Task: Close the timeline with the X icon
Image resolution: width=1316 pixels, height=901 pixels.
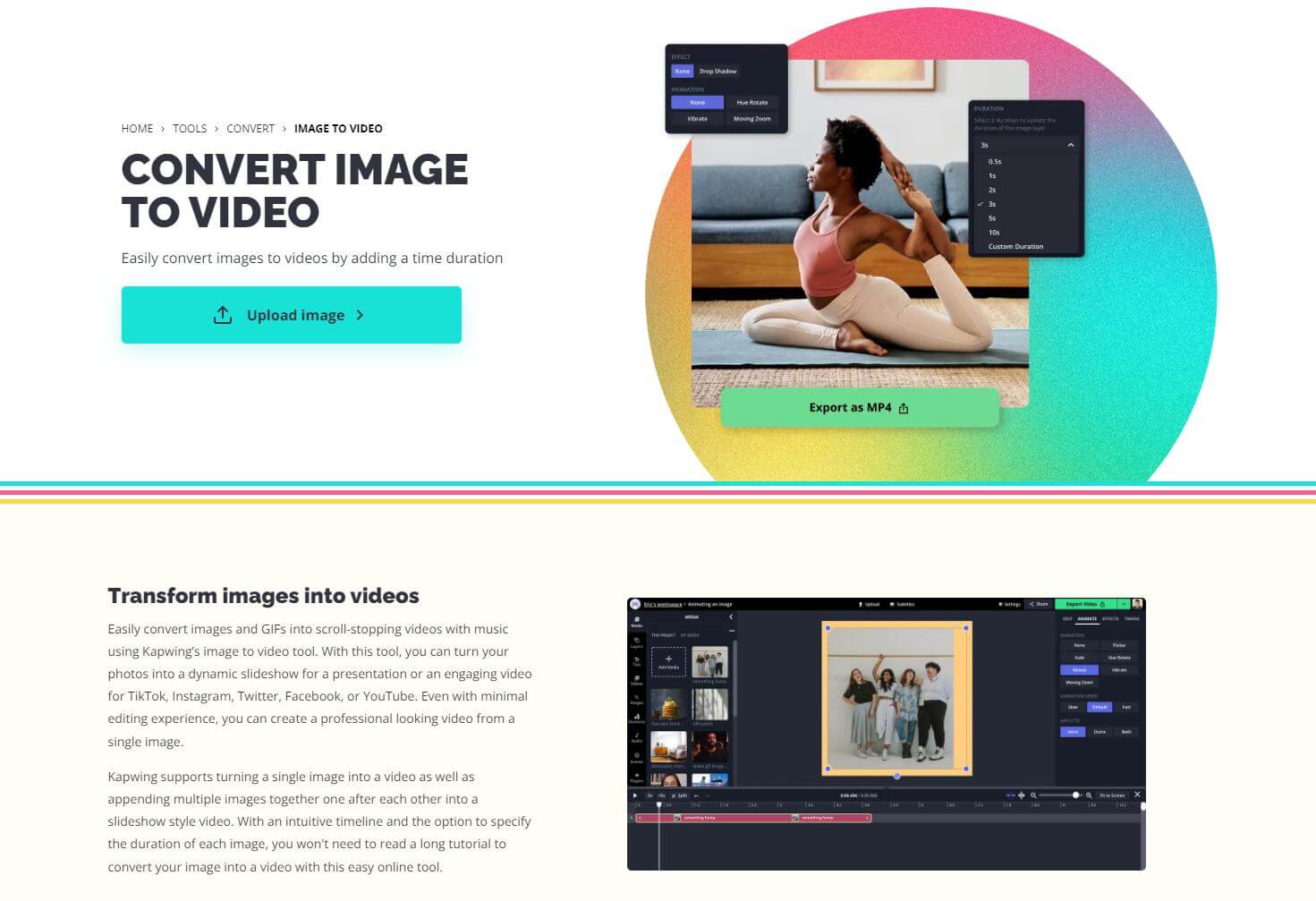Action: click(x=1137, y=794)
